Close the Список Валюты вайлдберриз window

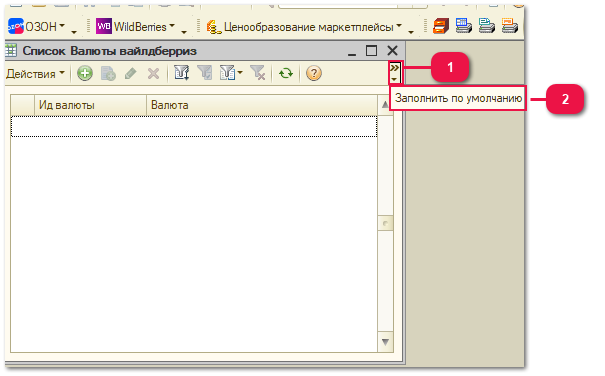point(392,51)
